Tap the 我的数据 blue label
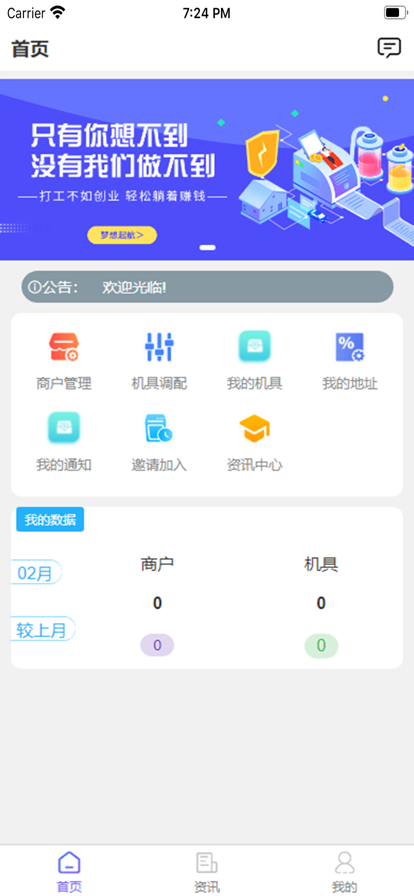The width and height of the screenshot is (414, 896). click(50, 519)
